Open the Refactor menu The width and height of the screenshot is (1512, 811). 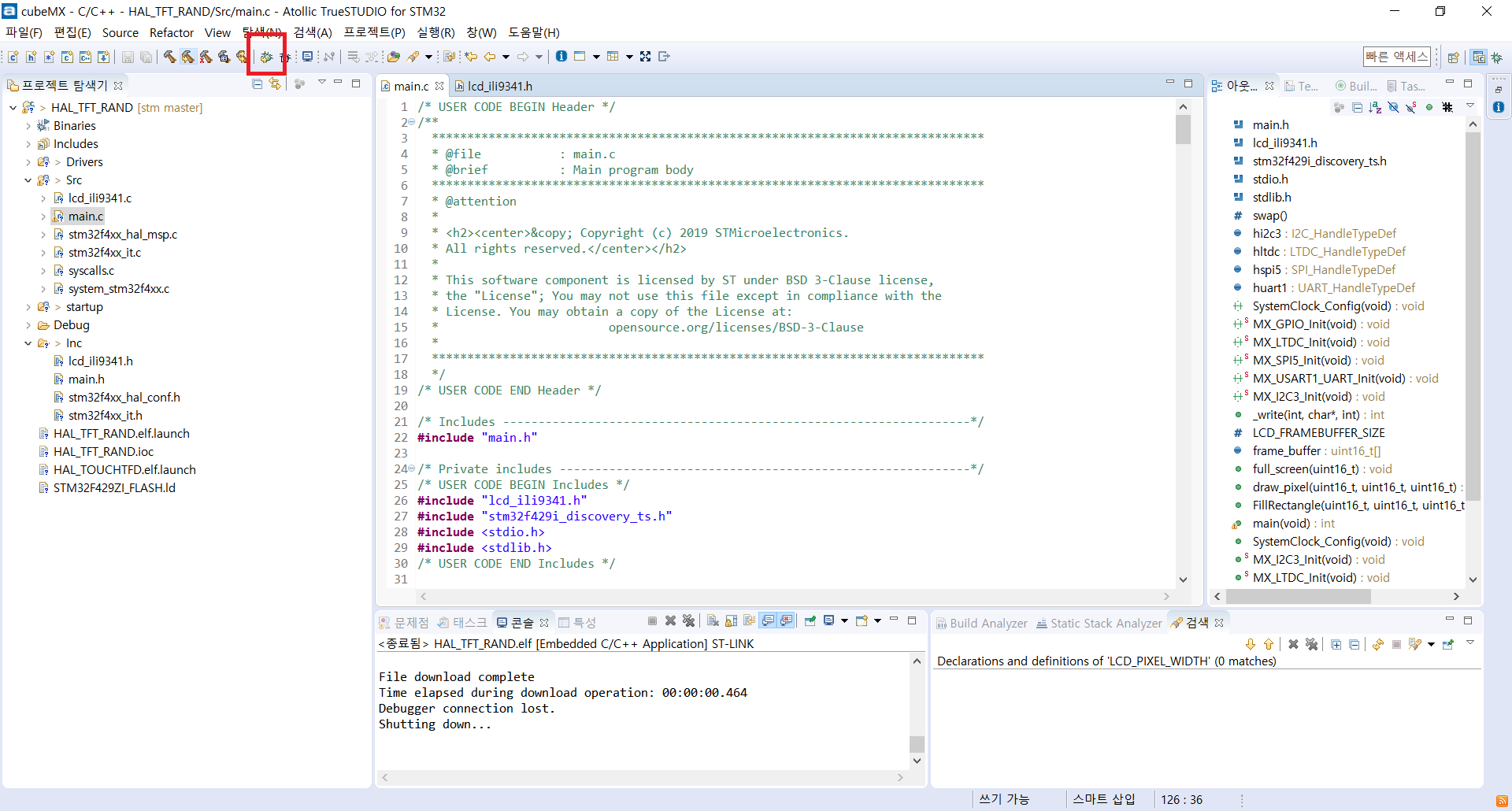click(x=172, y=32)
